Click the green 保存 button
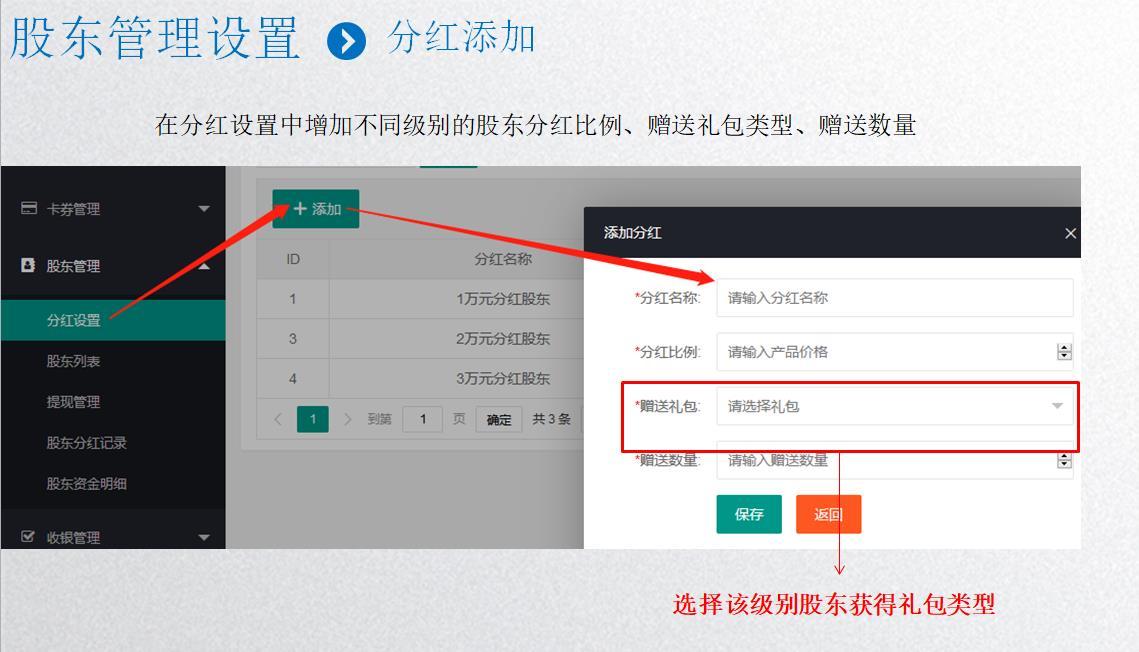This screenshot has width=1139, height=652. coord(749,514)
